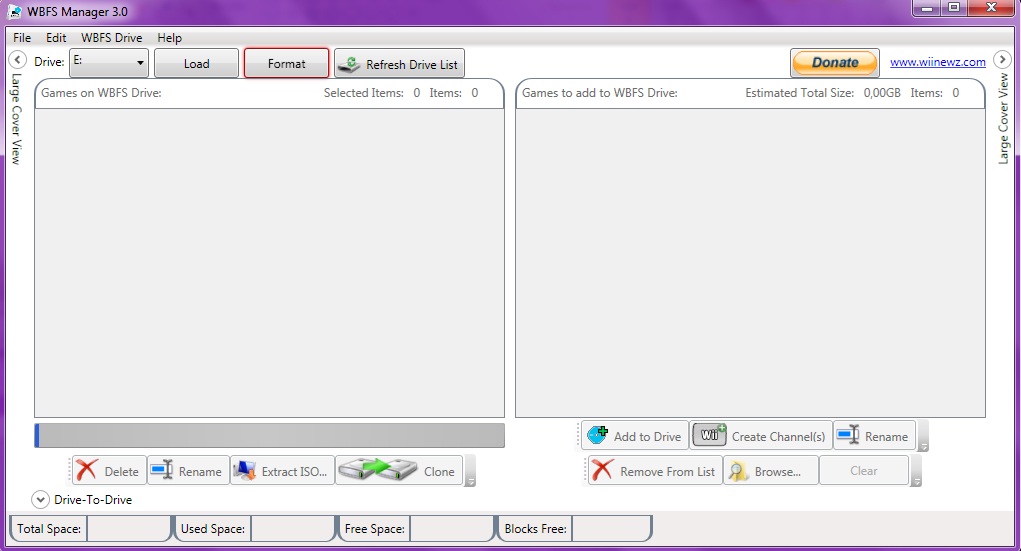This screenshot has height=551, width=1021.
Task: Expand left Large Cover View panel
Action: point(17,61)
